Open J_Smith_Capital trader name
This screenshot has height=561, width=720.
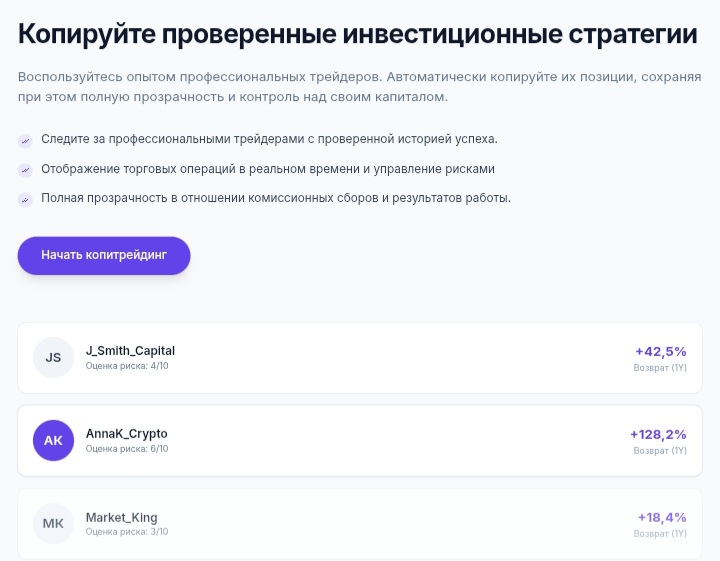click(130, 351)
